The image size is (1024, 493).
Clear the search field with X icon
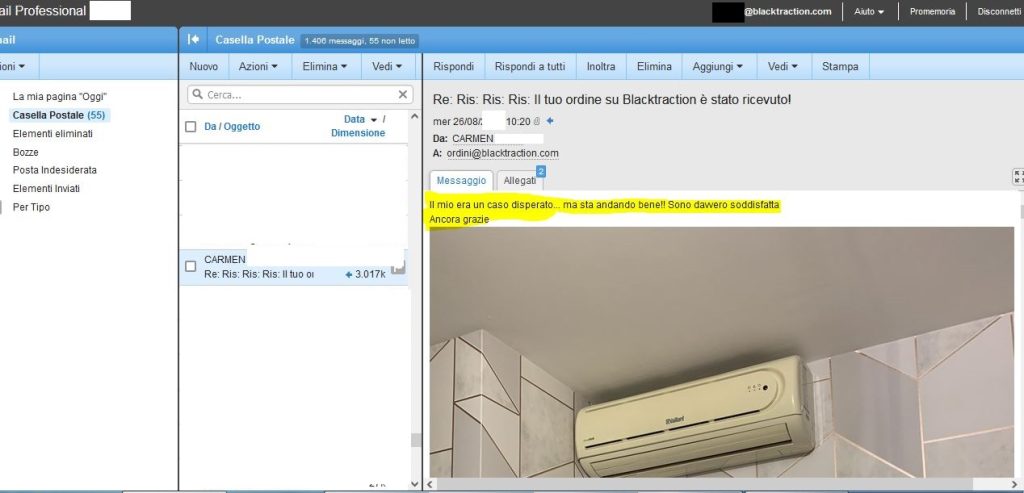pos(403,94)
